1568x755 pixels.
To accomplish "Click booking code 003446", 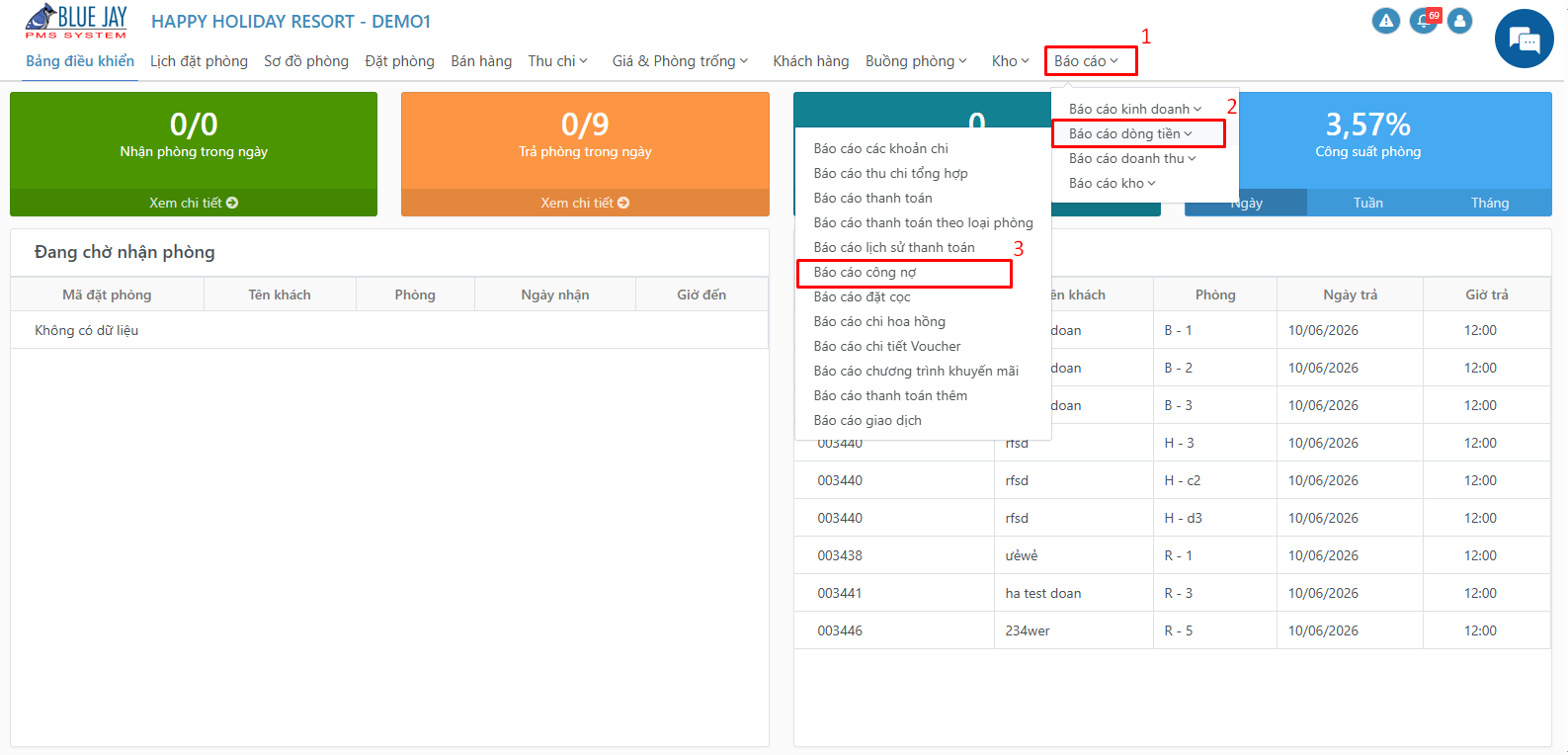I will point(840,630).
